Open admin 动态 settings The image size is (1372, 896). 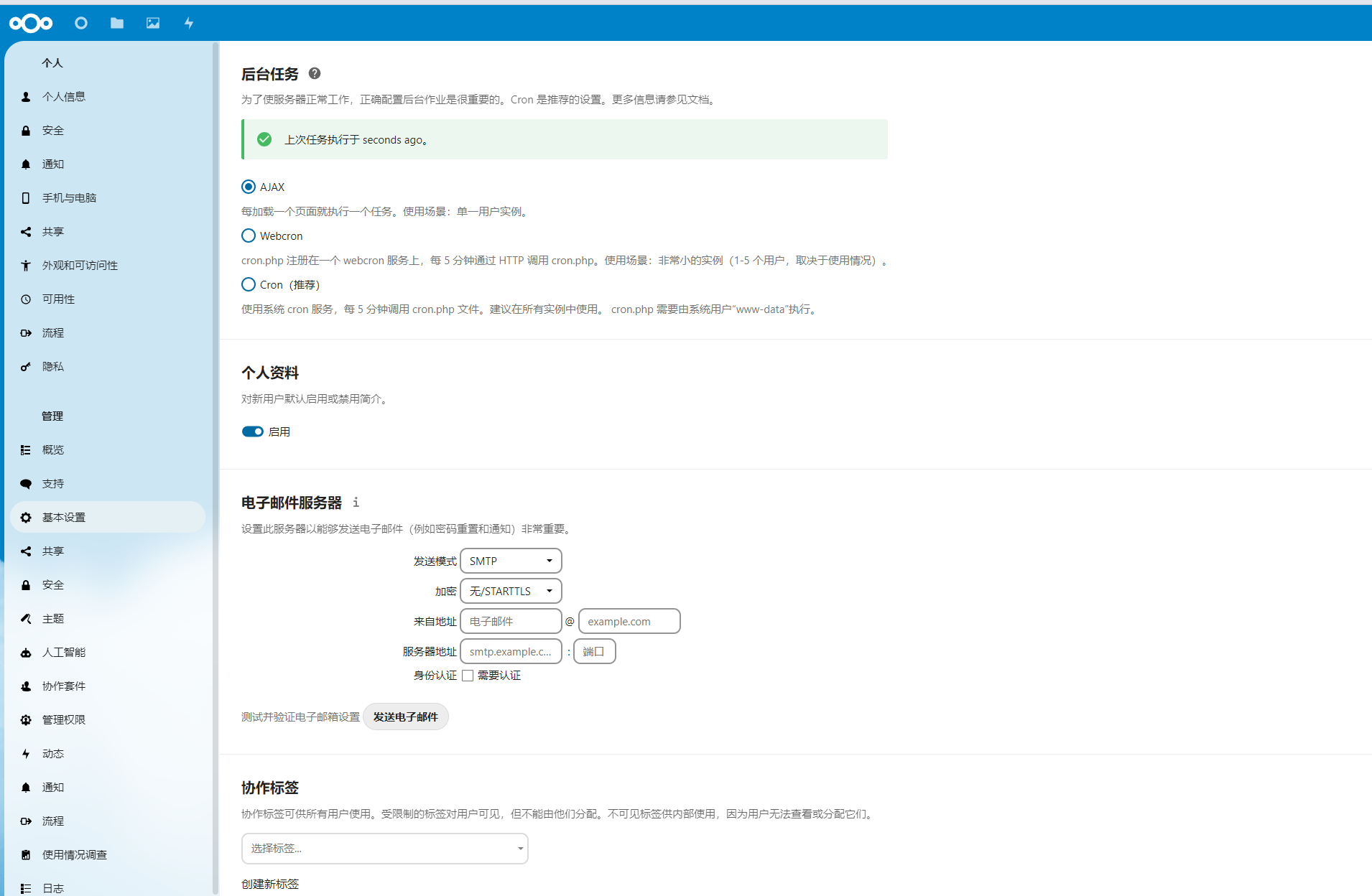[108, 754]
